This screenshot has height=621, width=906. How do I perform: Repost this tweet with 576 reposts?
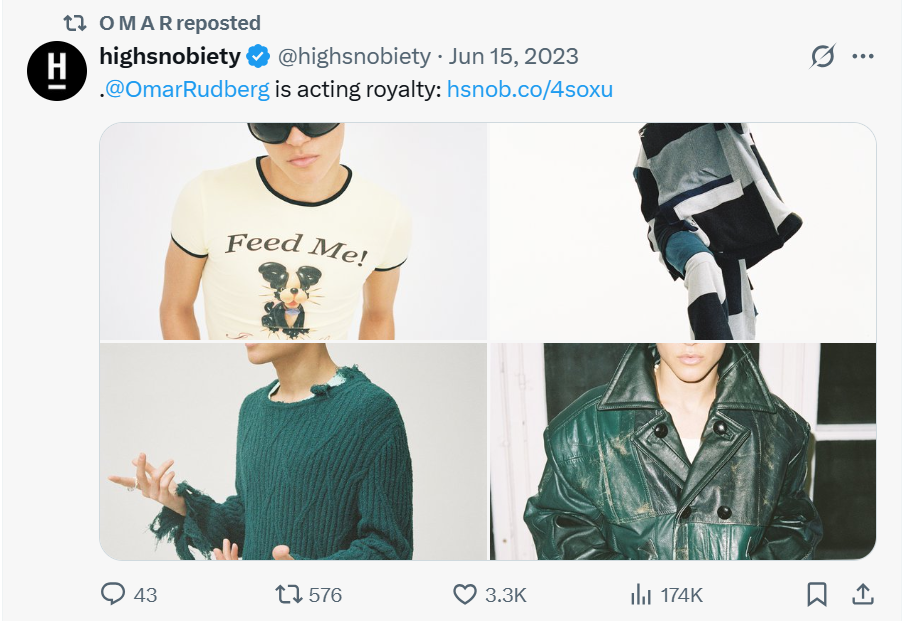pyautogui.click(x=288, y=594)
